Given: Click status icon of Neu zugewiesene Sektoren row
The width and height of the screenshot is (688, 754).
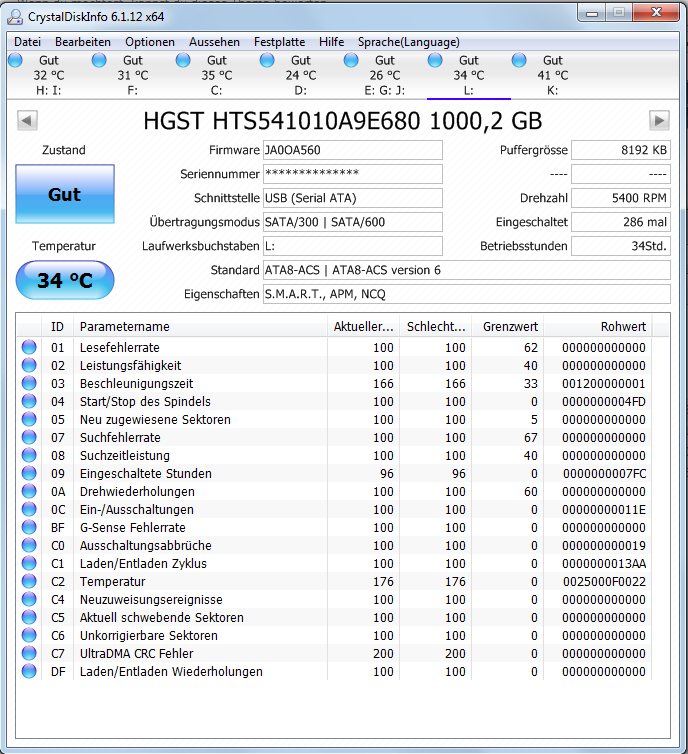Looking at the screenshot, I should tap(29, 419).
